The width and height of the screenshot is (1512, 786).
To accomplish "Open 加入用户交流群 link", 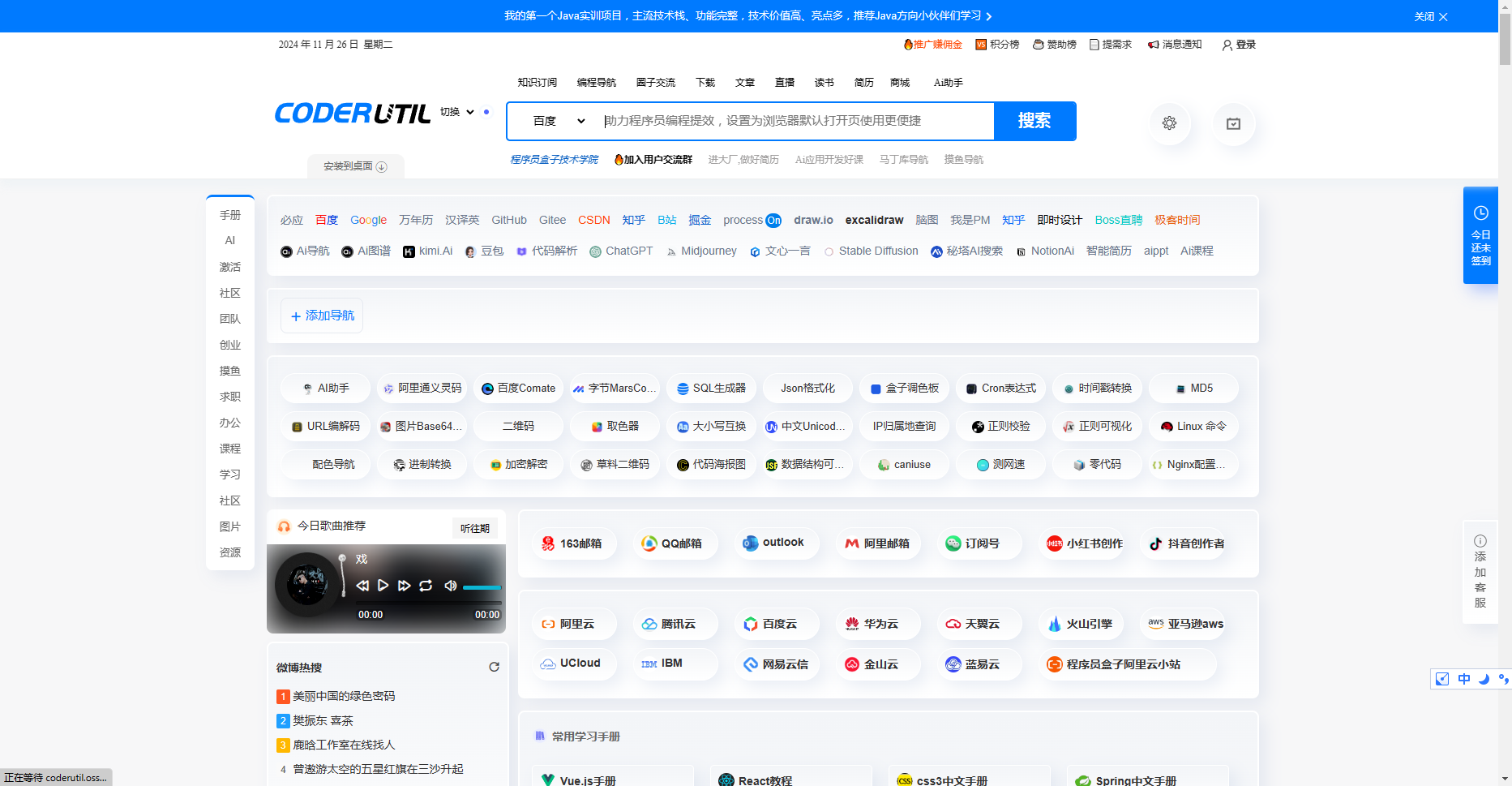I will coord(653,160).
